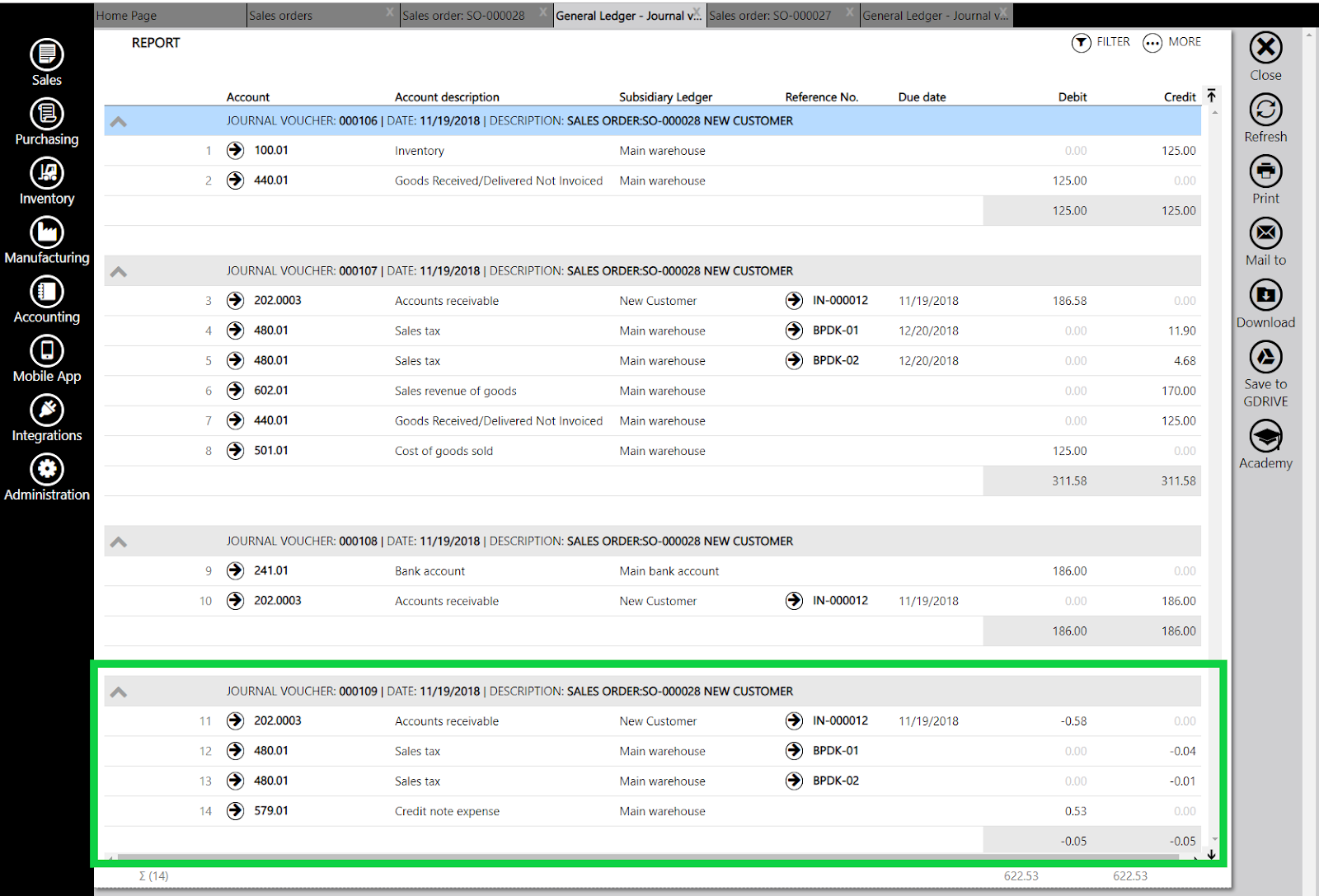This screenshot has height=896, width=1319.
Task: Open the Manufacturing module icon
Action: [x=47, y=232]
